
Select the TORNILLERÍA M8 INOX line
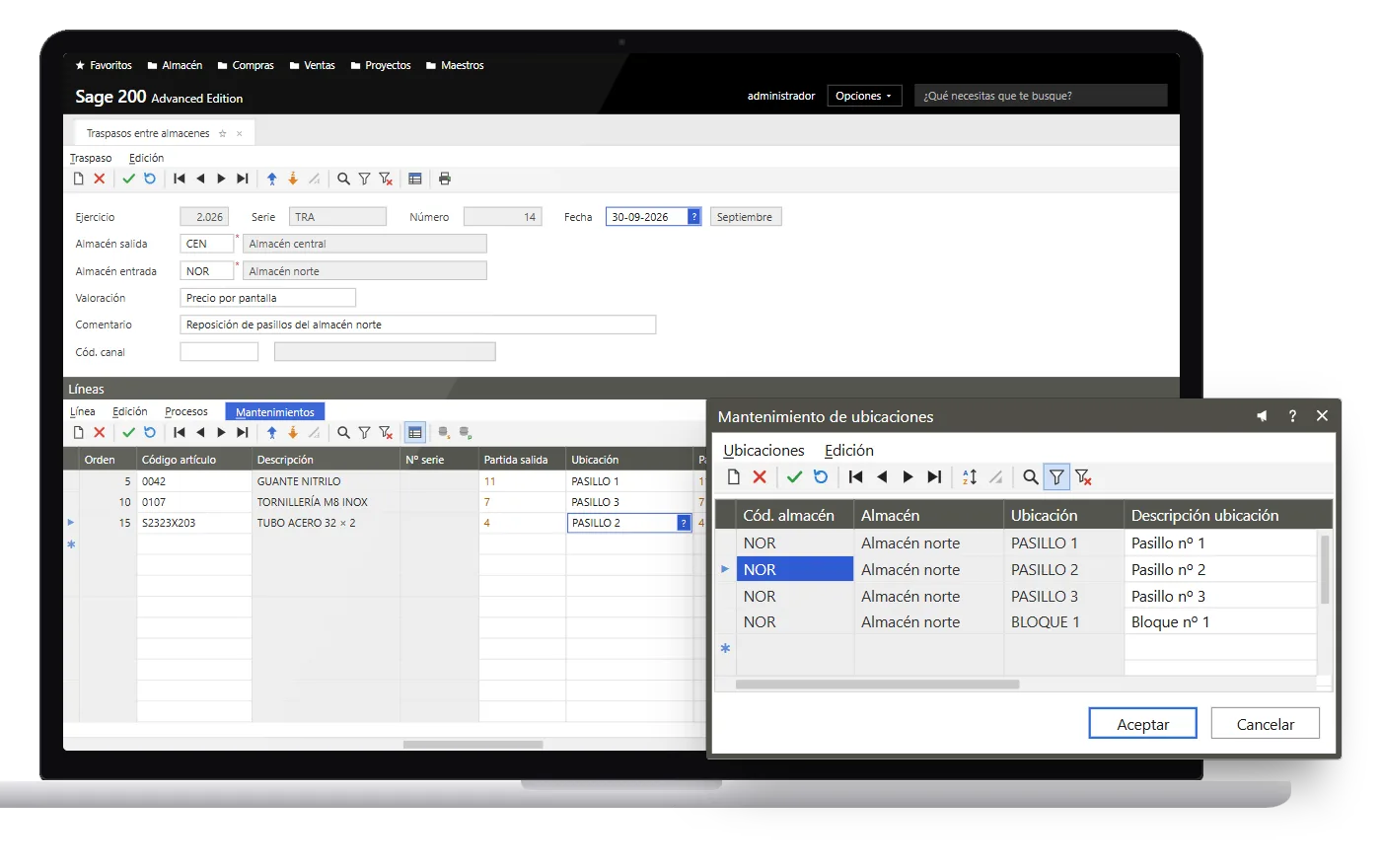[385, 502]
